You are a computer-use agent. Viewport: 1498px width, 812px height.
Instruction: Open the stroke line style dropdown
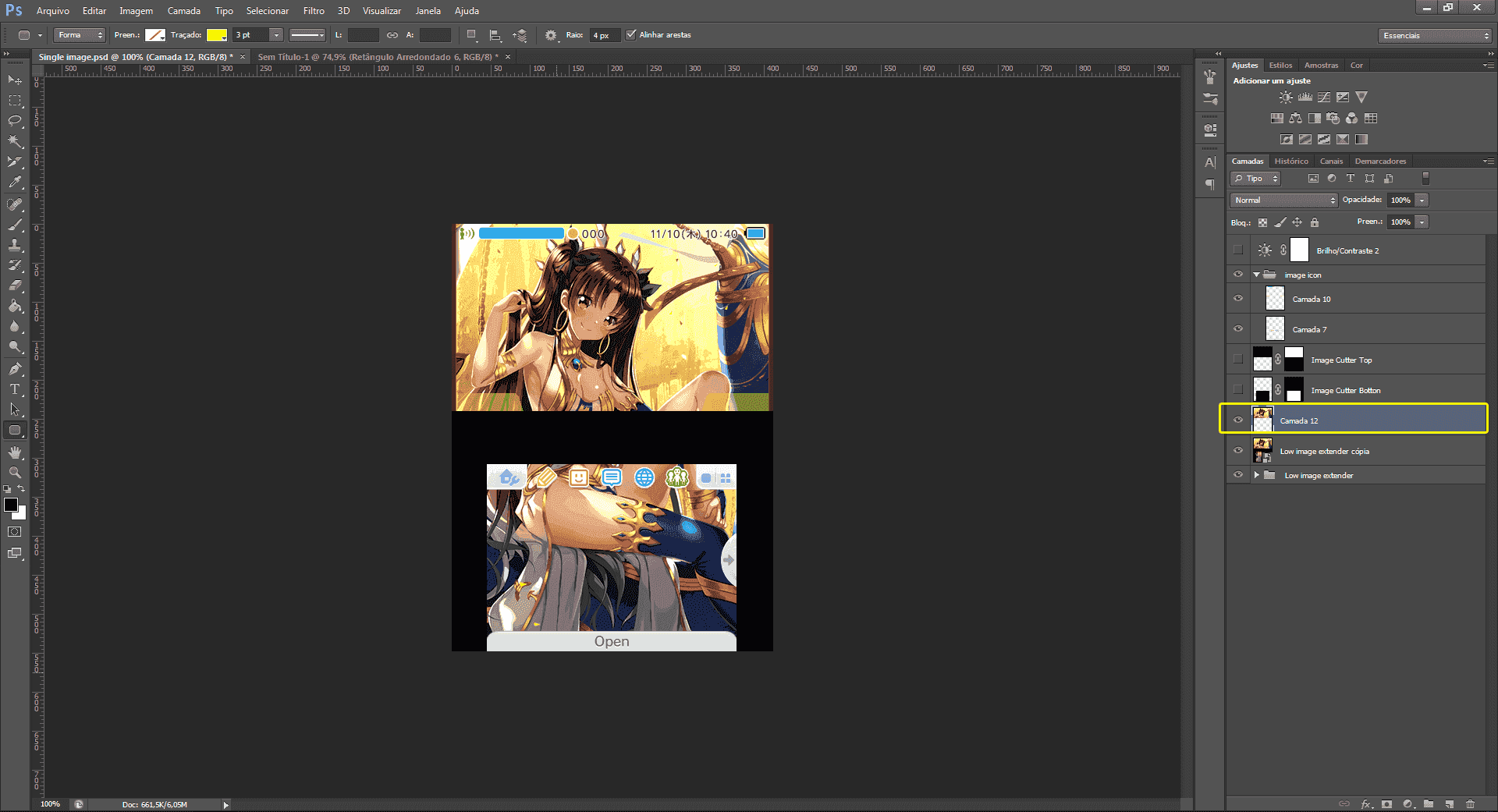(x=307, y=35)
